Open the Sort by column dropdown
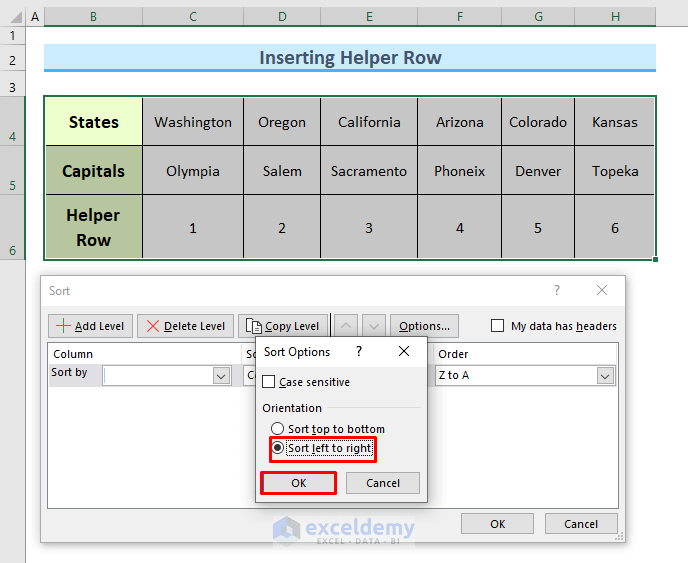This screenshot has width=688, height=563. (x=221, y=376)
